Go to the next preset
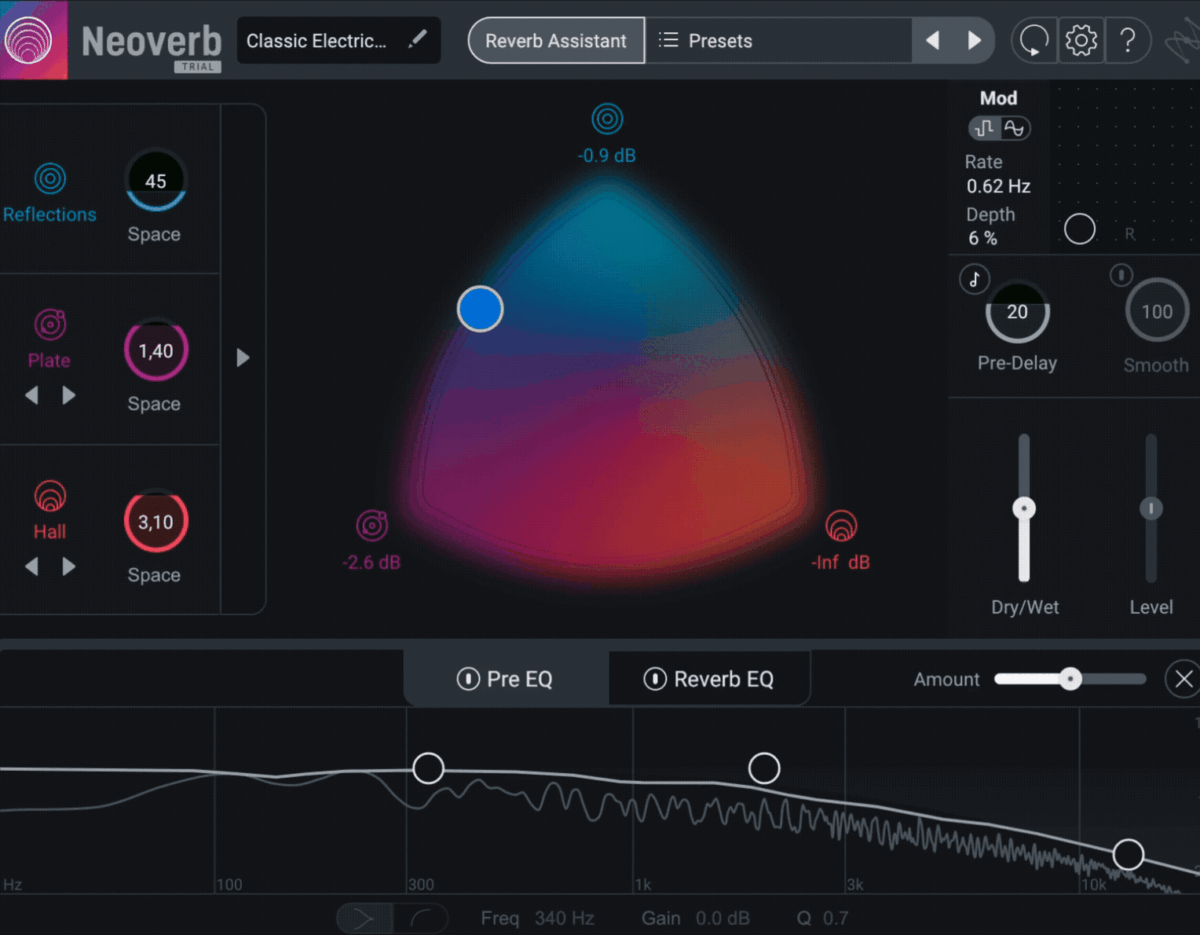1200x935 pixels. [x=974, y=41]
